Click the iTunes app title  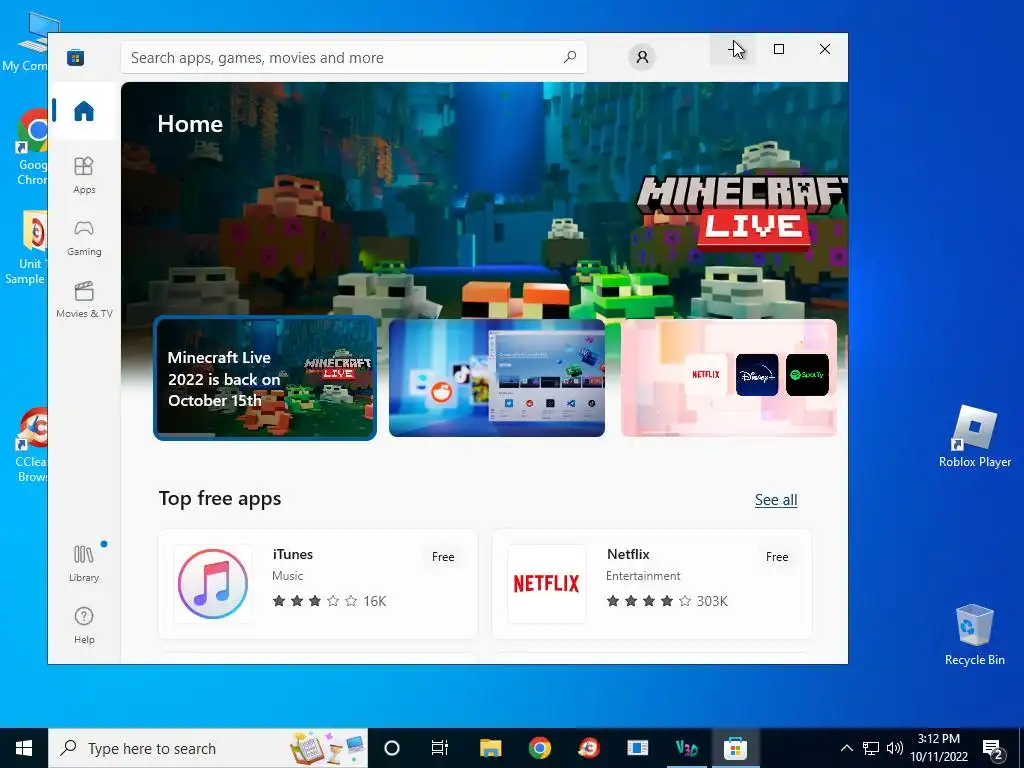point(293,554)
